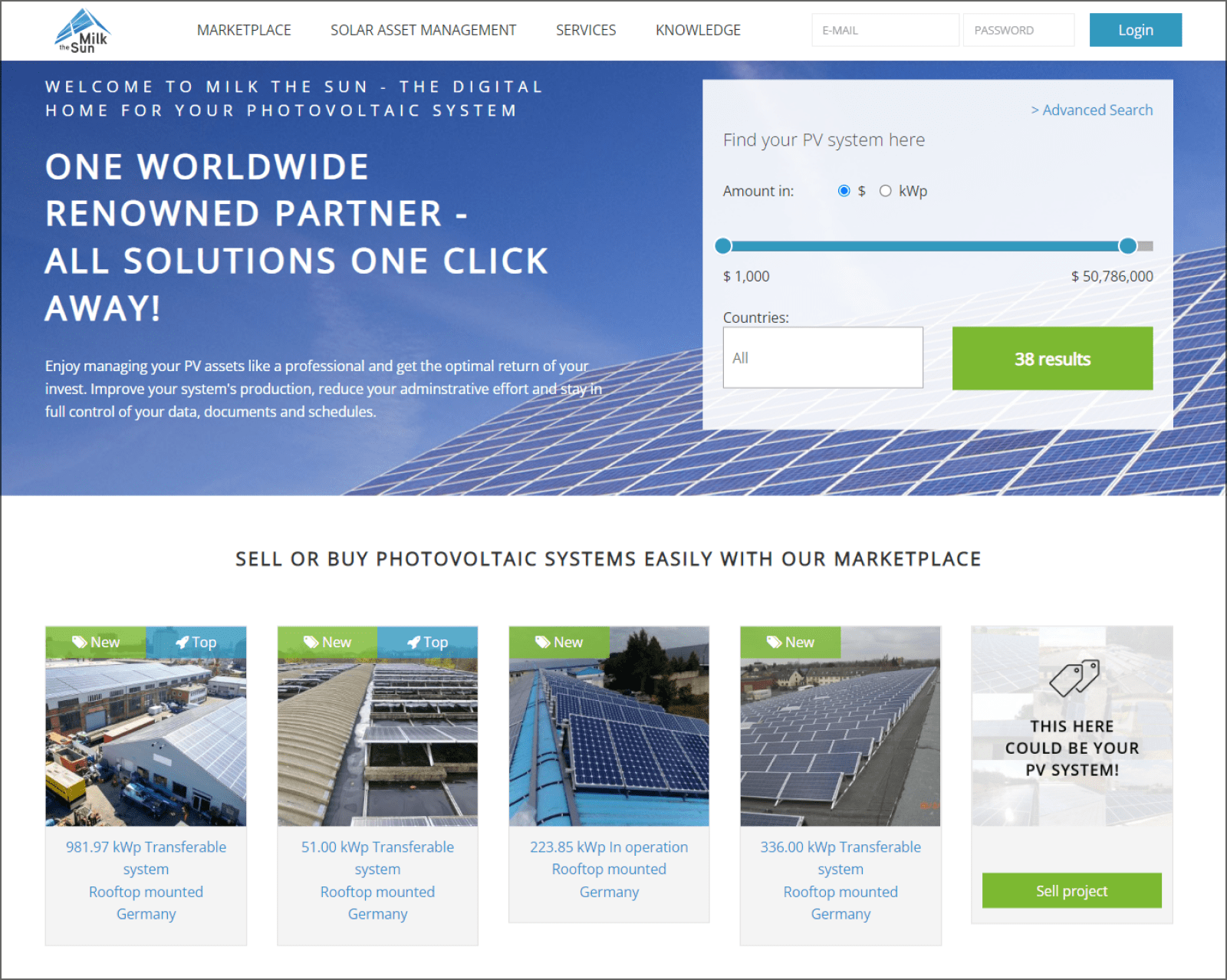Click the Milk the Sun logo
Viewport: 1227px width, 980px height.
[83, 31]
